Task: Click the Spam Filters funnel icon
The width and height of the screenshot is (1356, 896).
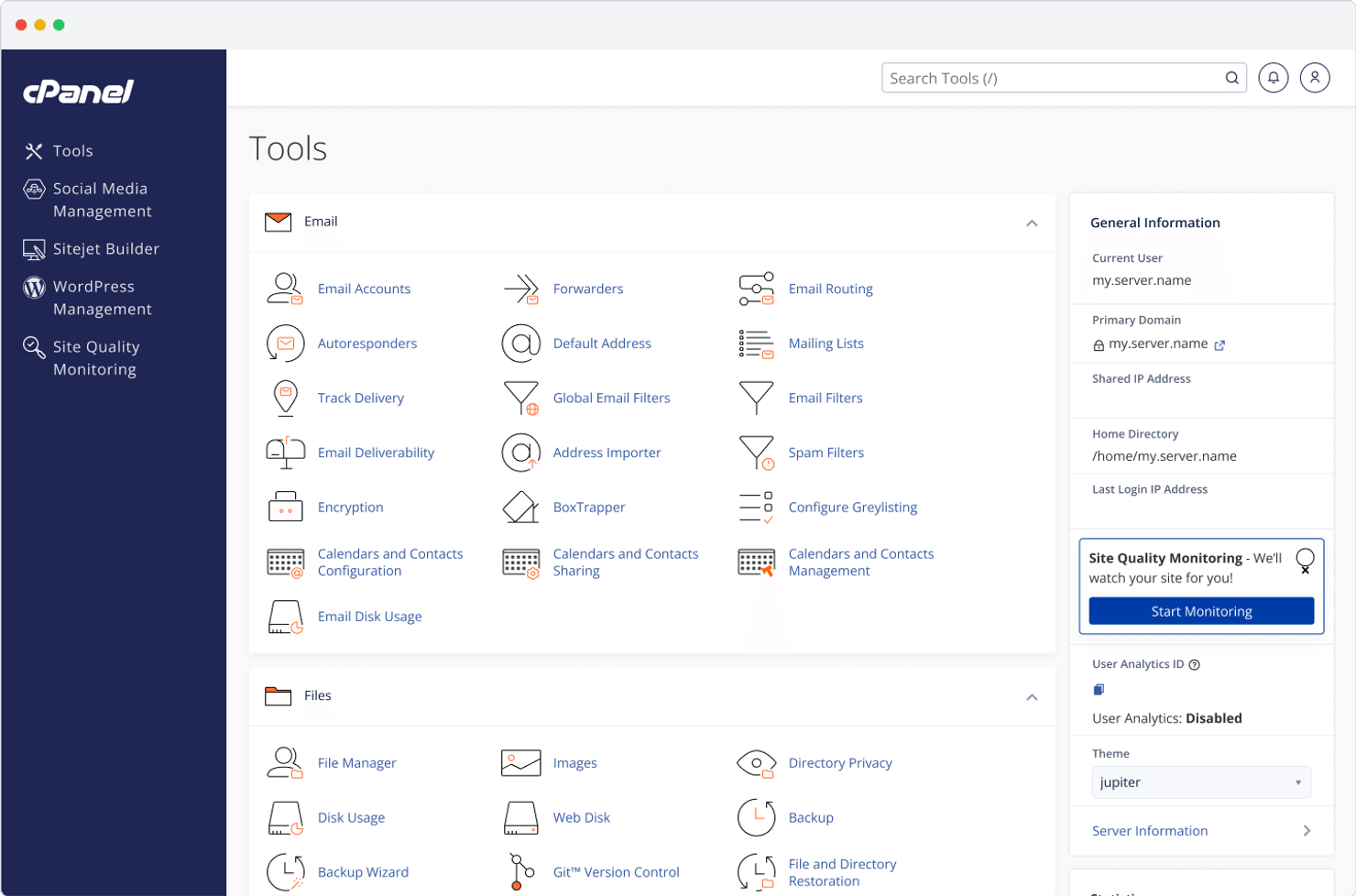Action: tap(756, 452)
